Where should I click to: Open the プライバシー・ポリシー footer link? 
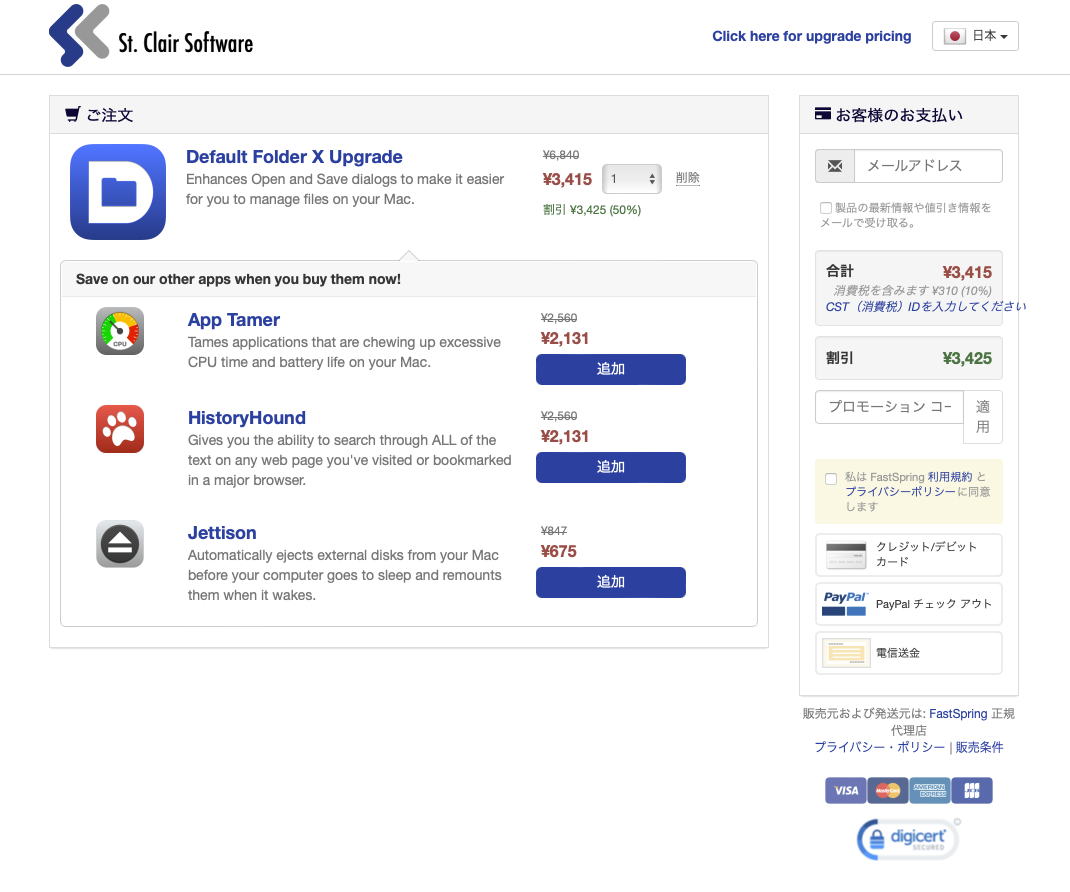click(x=880, y=747)
